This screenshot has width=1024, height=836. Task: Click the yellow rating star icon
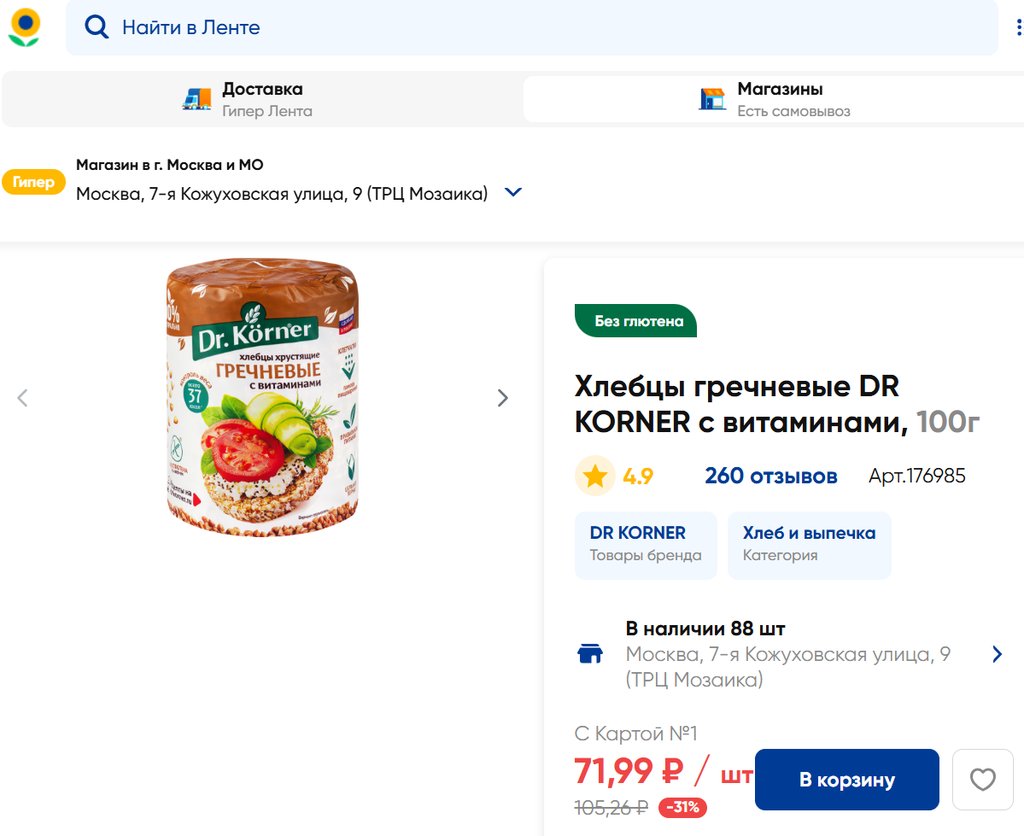(595, 476)
